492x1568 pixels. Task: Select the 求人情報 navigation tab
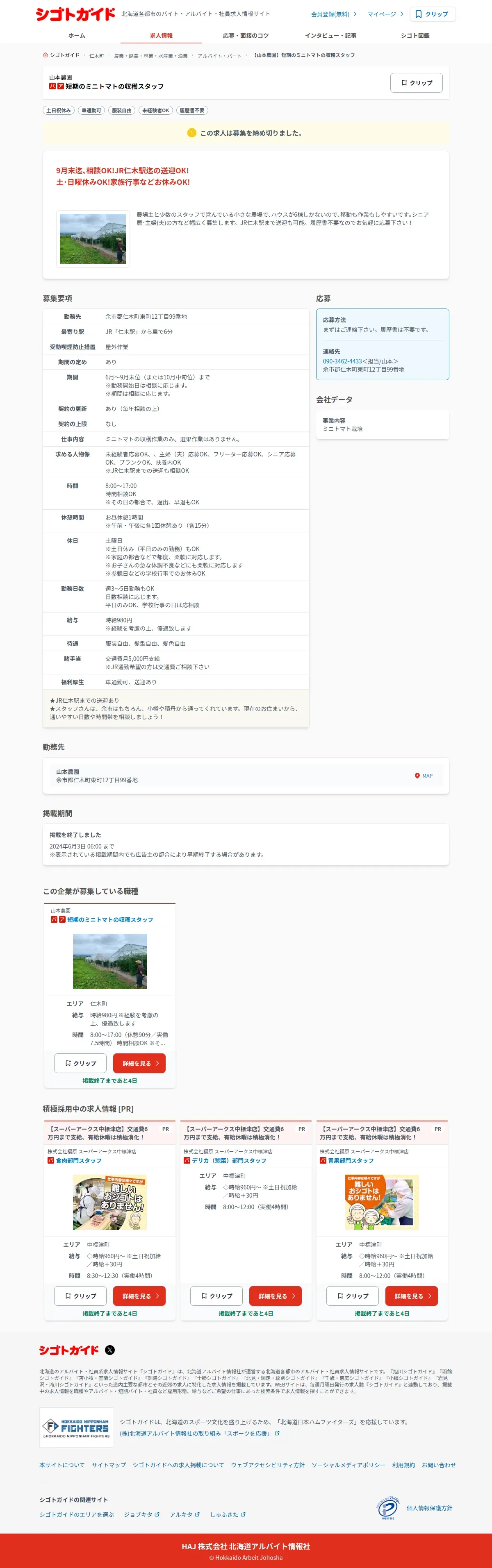coord(162,35)
